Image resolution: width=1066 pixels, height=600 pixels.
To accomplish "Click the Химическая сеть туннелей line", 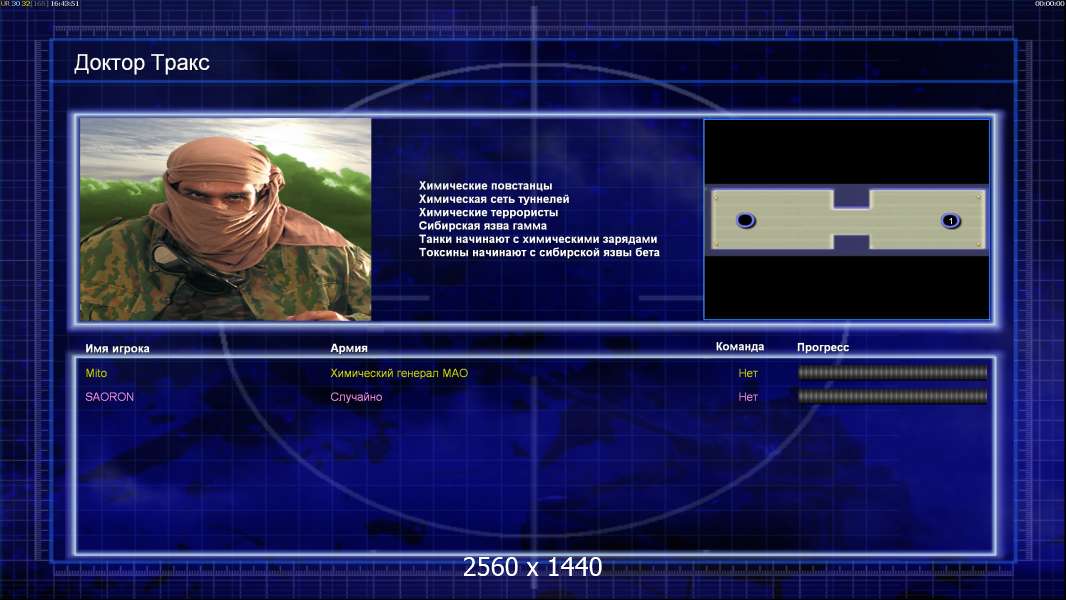I will (494, 199).
